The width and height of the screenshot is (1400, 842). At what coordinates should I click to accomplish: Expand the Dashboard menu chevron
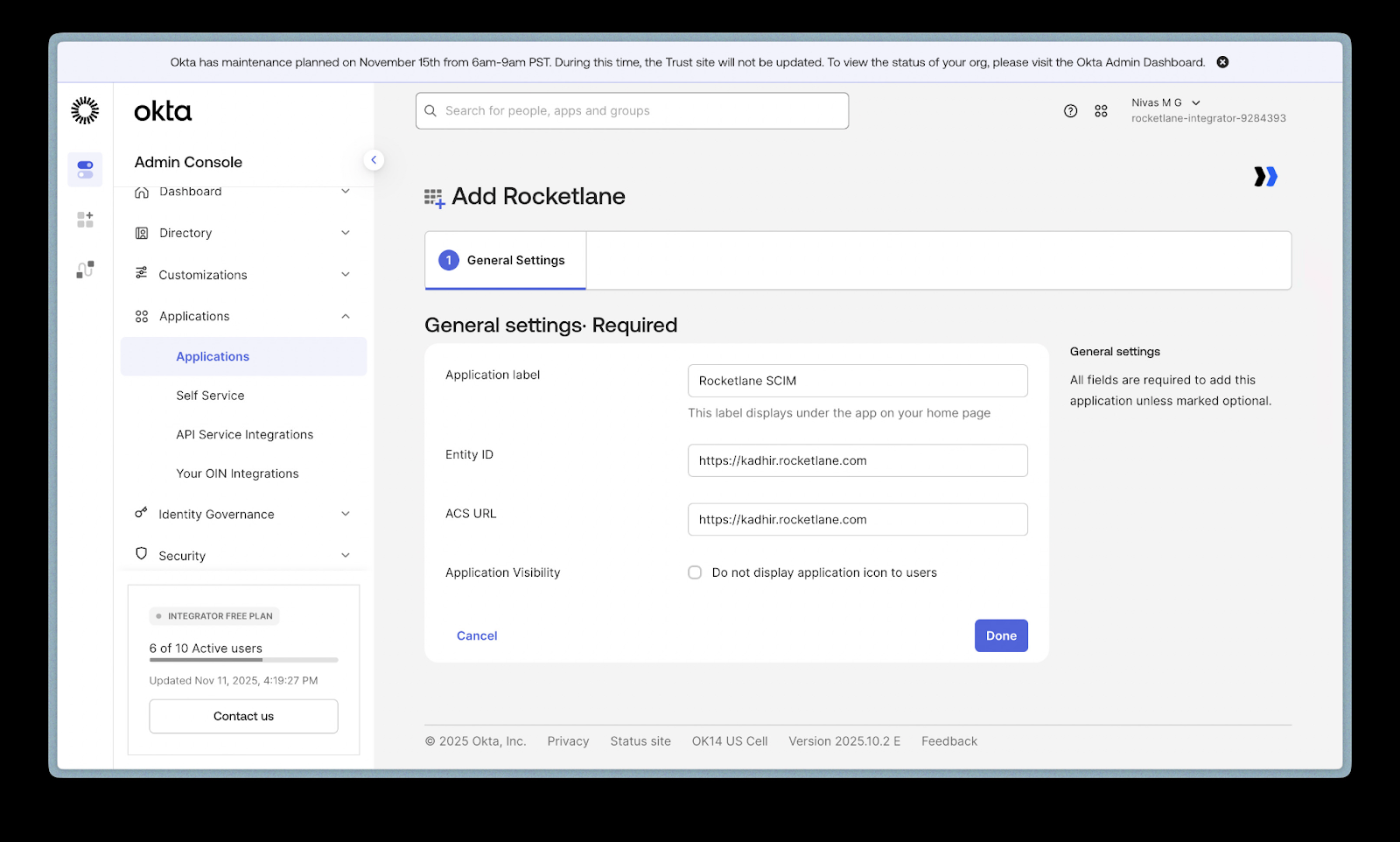coord(346,192)
